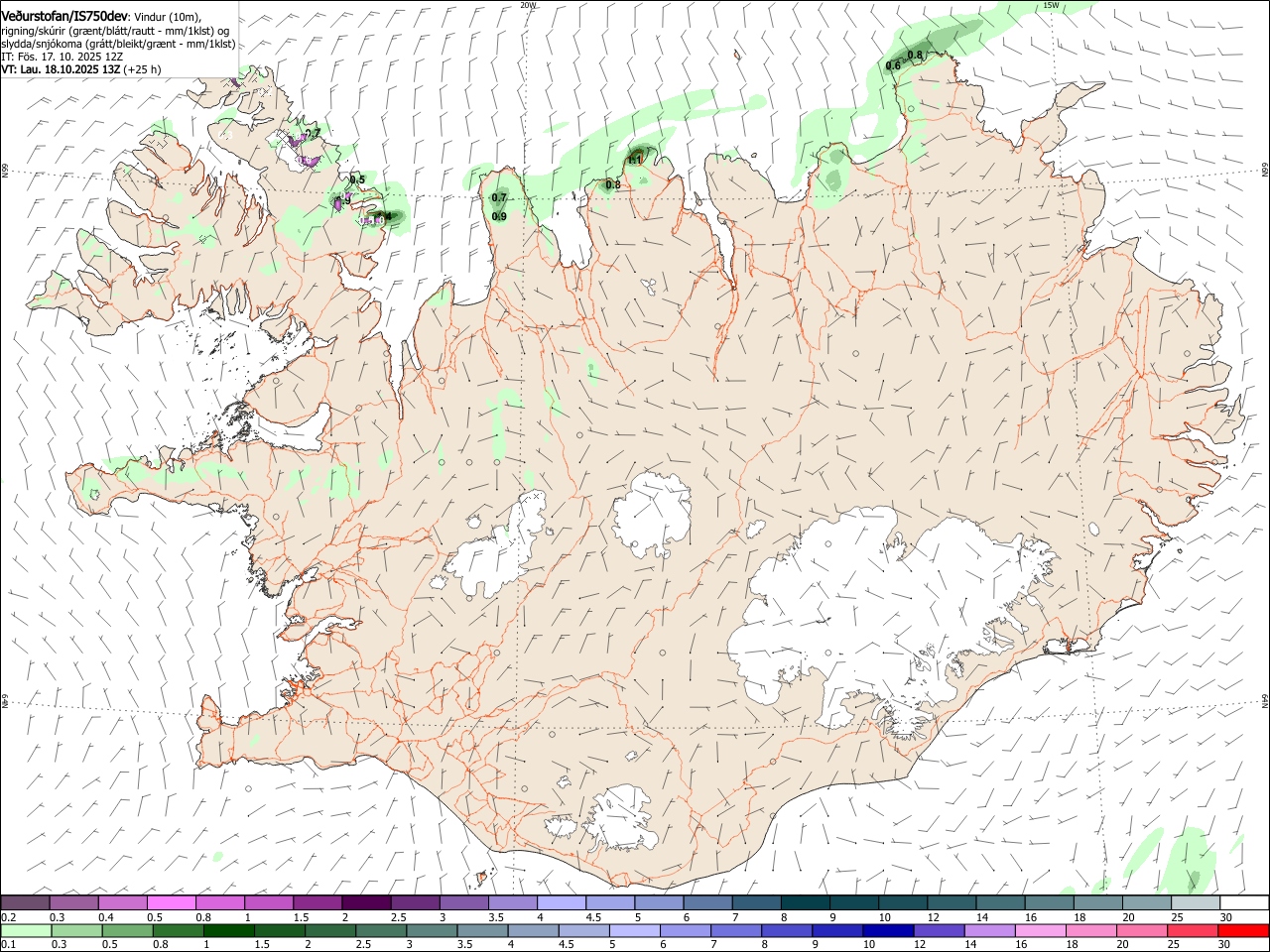
Task: Click the 0.6 precipitation value in the northeast
Action: tap(893, 65)
